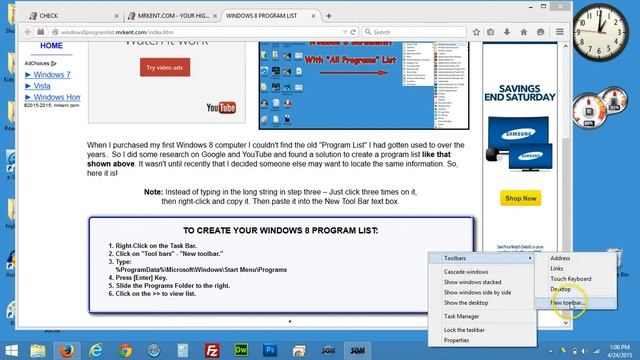Open FileZilla from the taskbar

coord(212,351)
